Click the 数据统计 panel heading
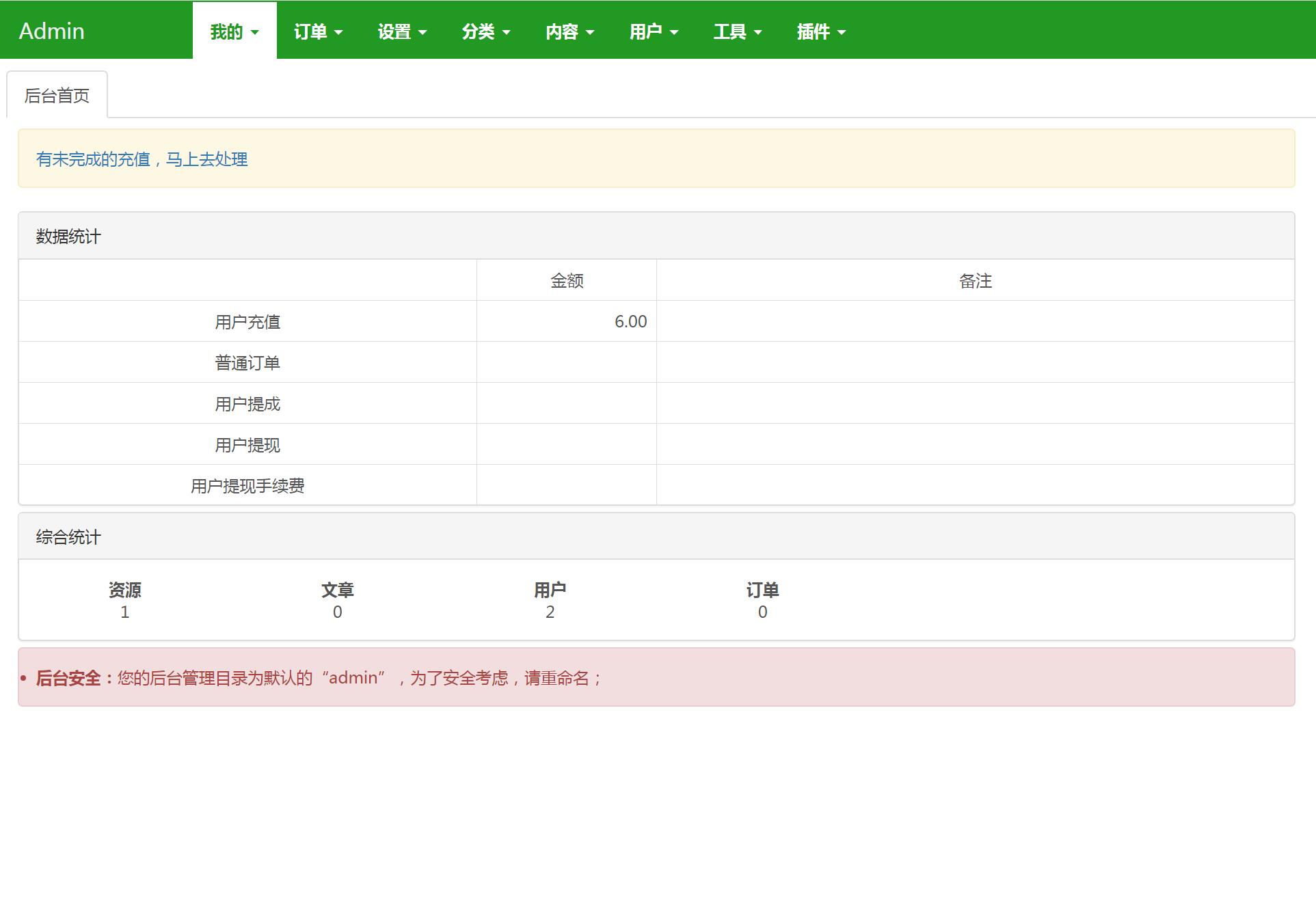 [x=656, y=236]
